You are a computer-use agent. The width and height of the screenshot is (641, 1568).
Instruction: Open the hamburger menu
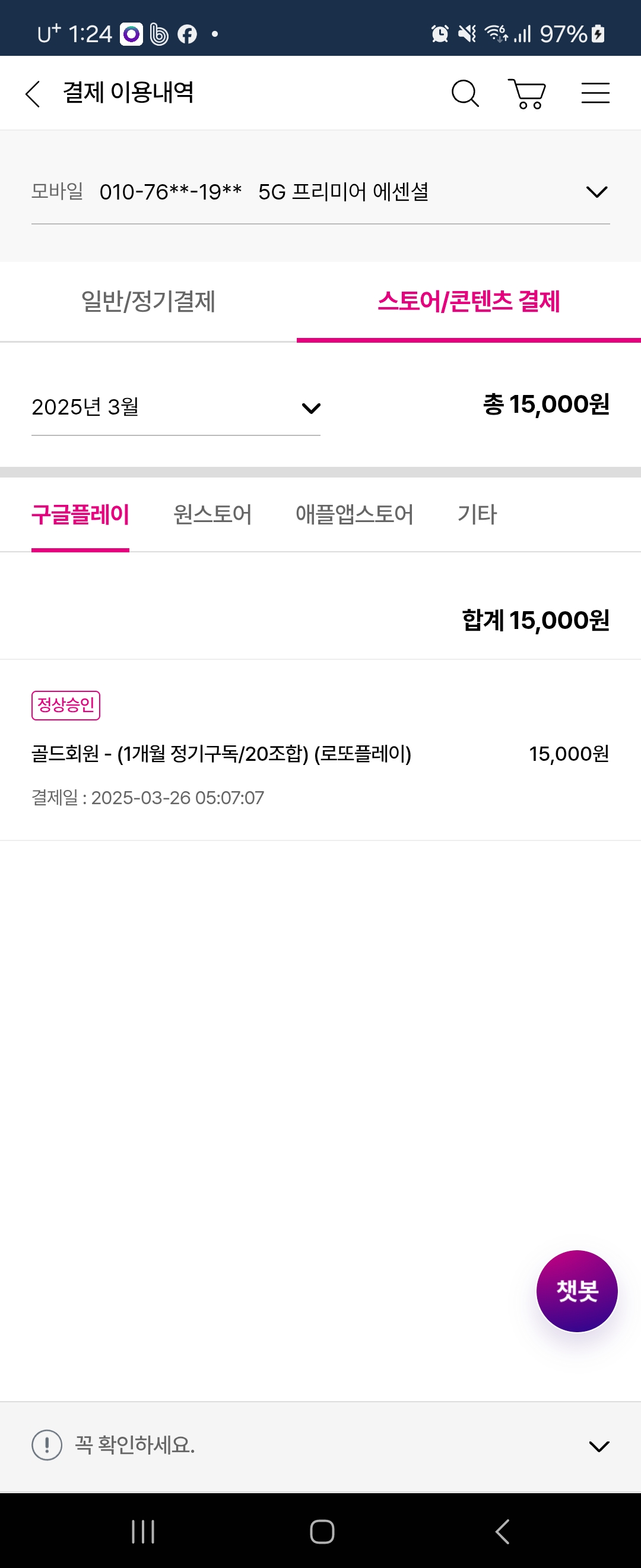click(x=595, y=94)
